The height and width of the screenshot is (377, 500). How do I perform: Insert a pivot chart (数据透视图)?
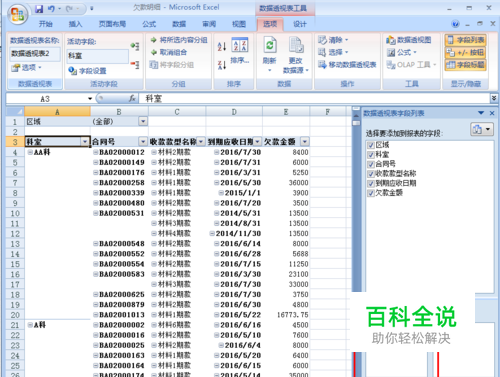(x=409, y=40)
